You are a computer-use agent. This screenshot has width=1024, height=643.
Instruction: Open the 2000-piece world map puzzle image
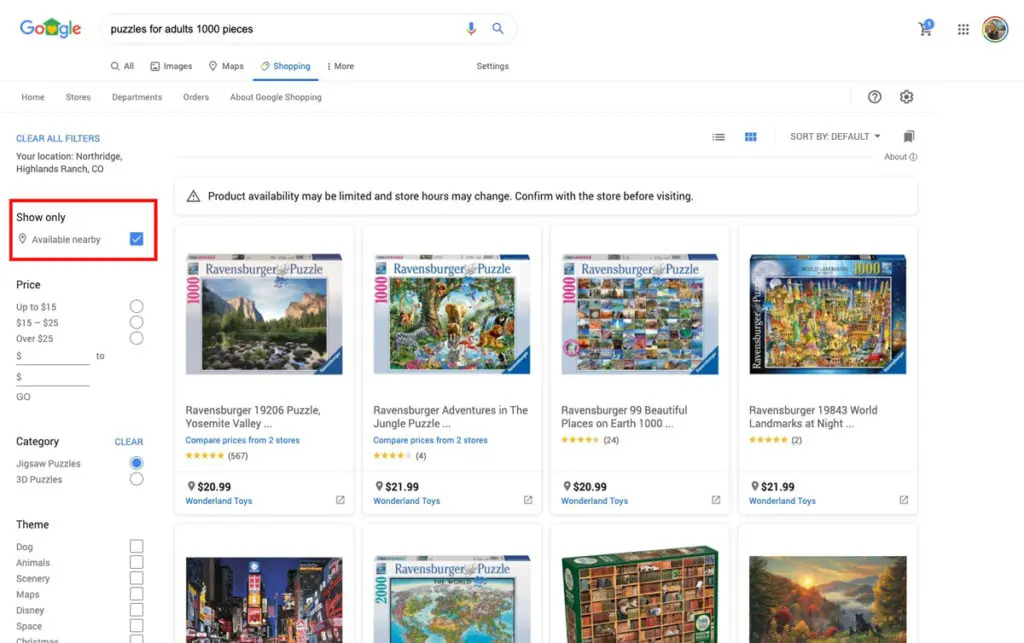(452, 599)
